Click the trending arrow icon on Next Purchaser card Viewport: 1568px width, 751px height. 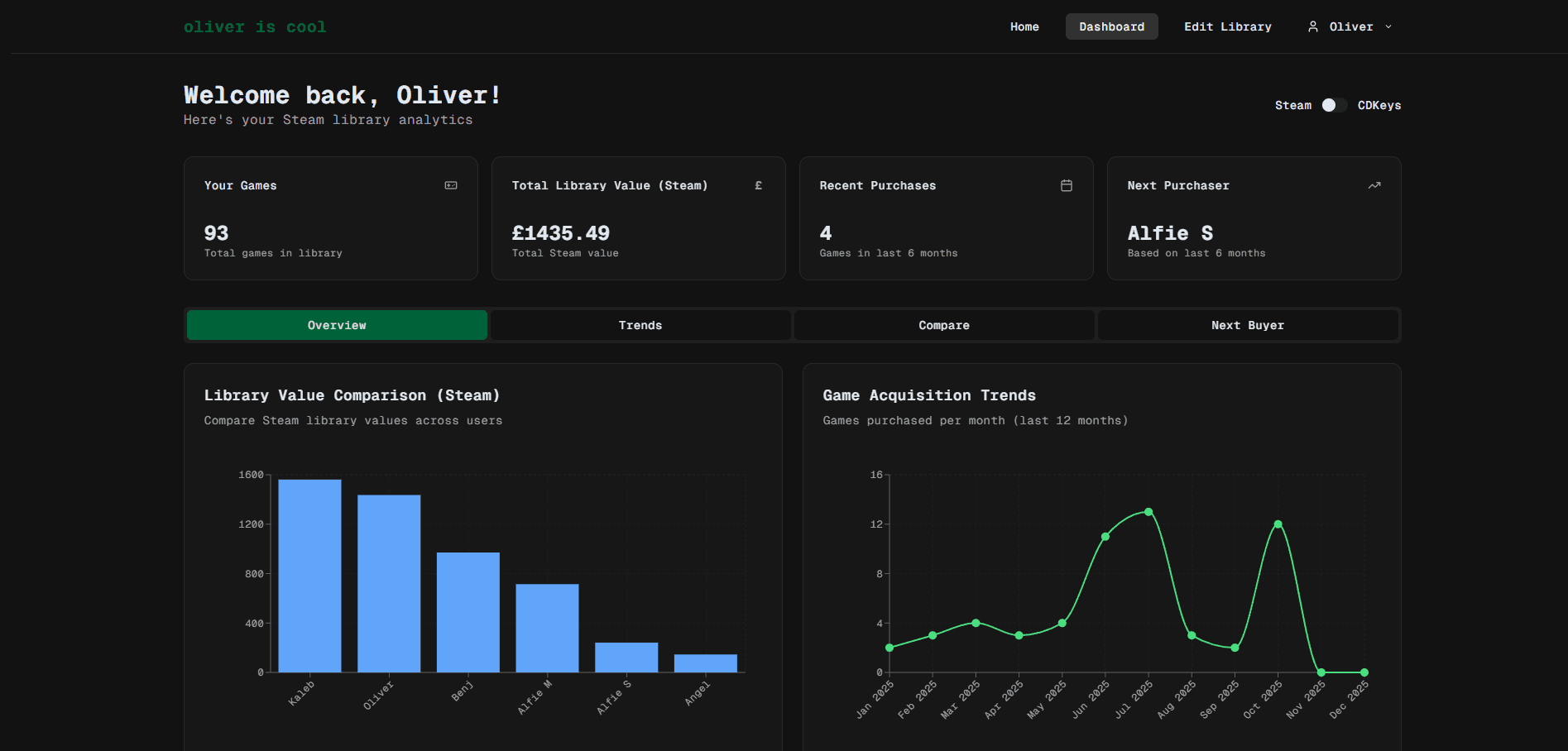coord(1374,185)
